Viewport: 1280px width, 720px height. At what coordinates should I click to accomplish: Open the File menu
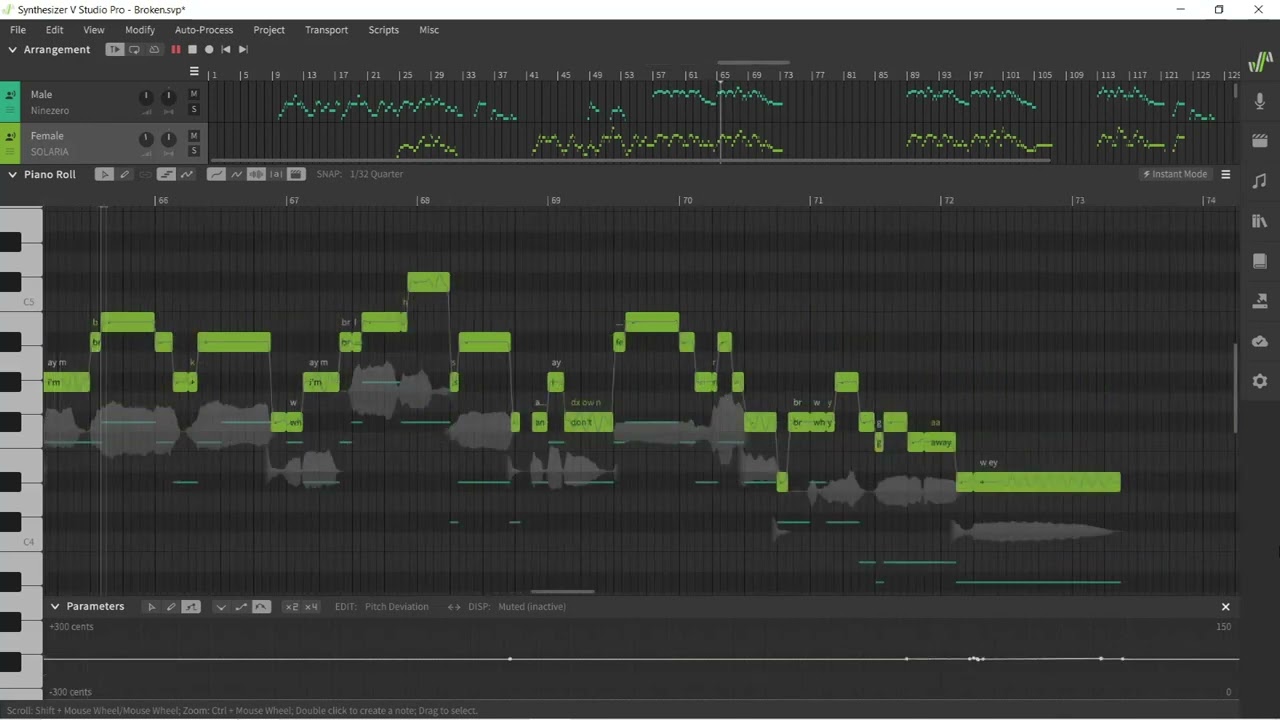(x=18, y=30)
